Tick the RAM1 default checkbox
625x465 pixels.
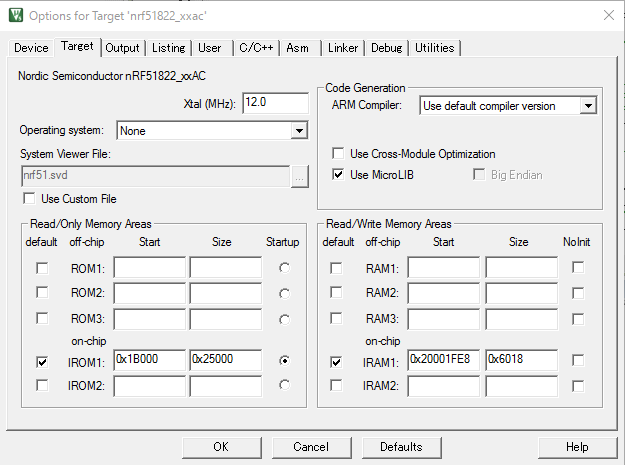tap(336, 268)
